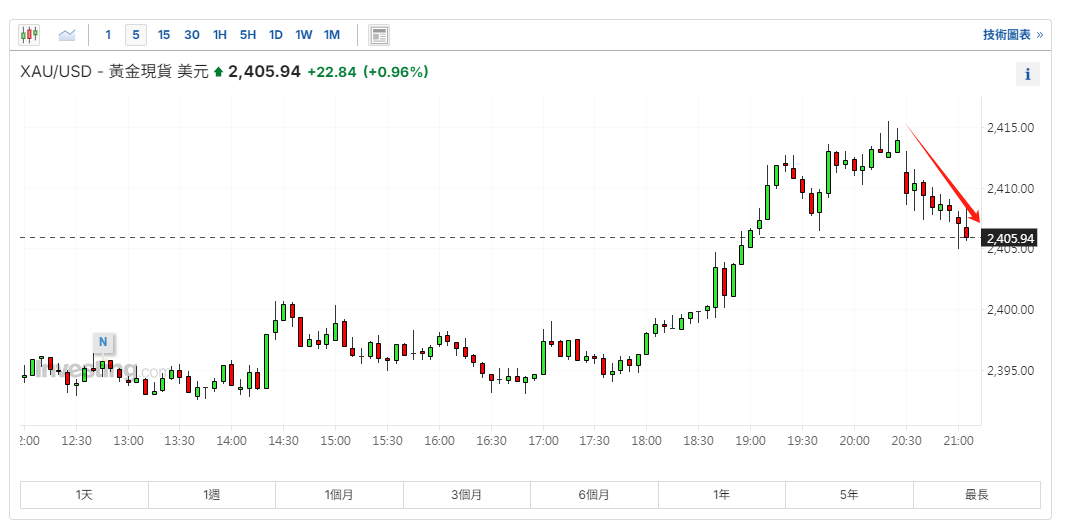Viewport: 1066px width, 527px height.
Task: Open the info icon beside the price
Action: [1027, 74]
